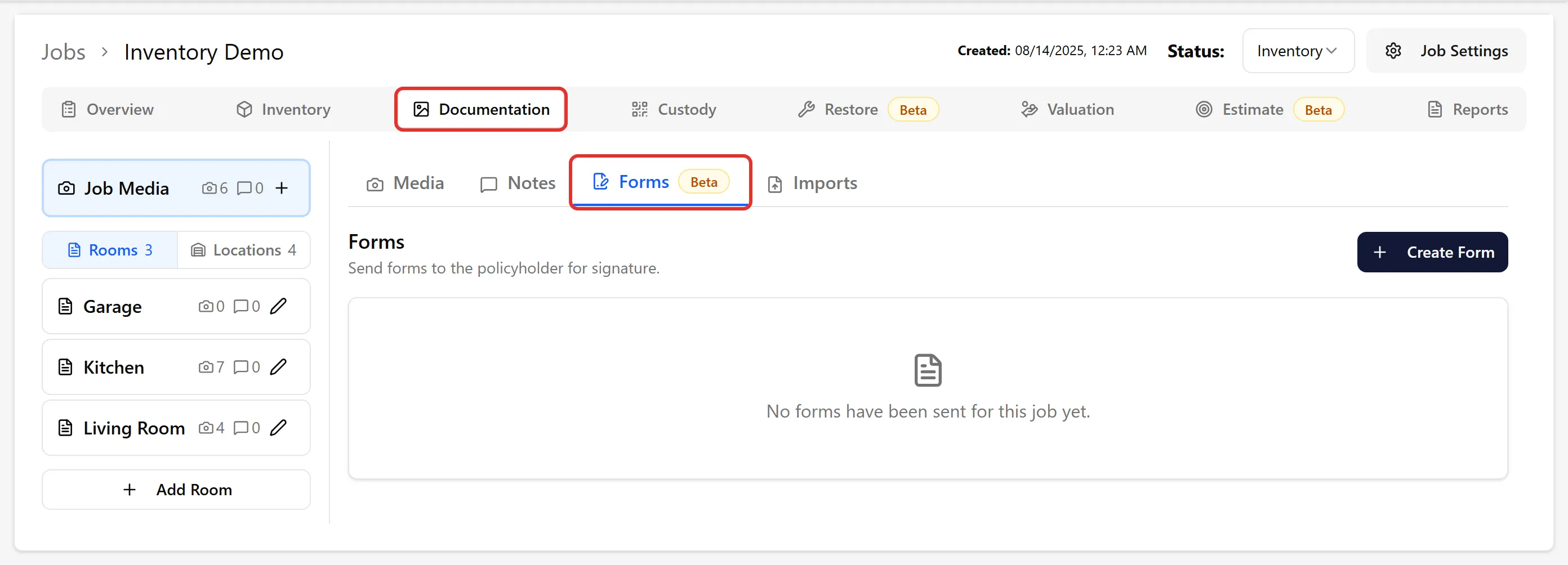This screenshot has height=565, width=1568.
Task: Click the document icon in empty forms panel
Action: pyautogui.click(x=928, y=370)
